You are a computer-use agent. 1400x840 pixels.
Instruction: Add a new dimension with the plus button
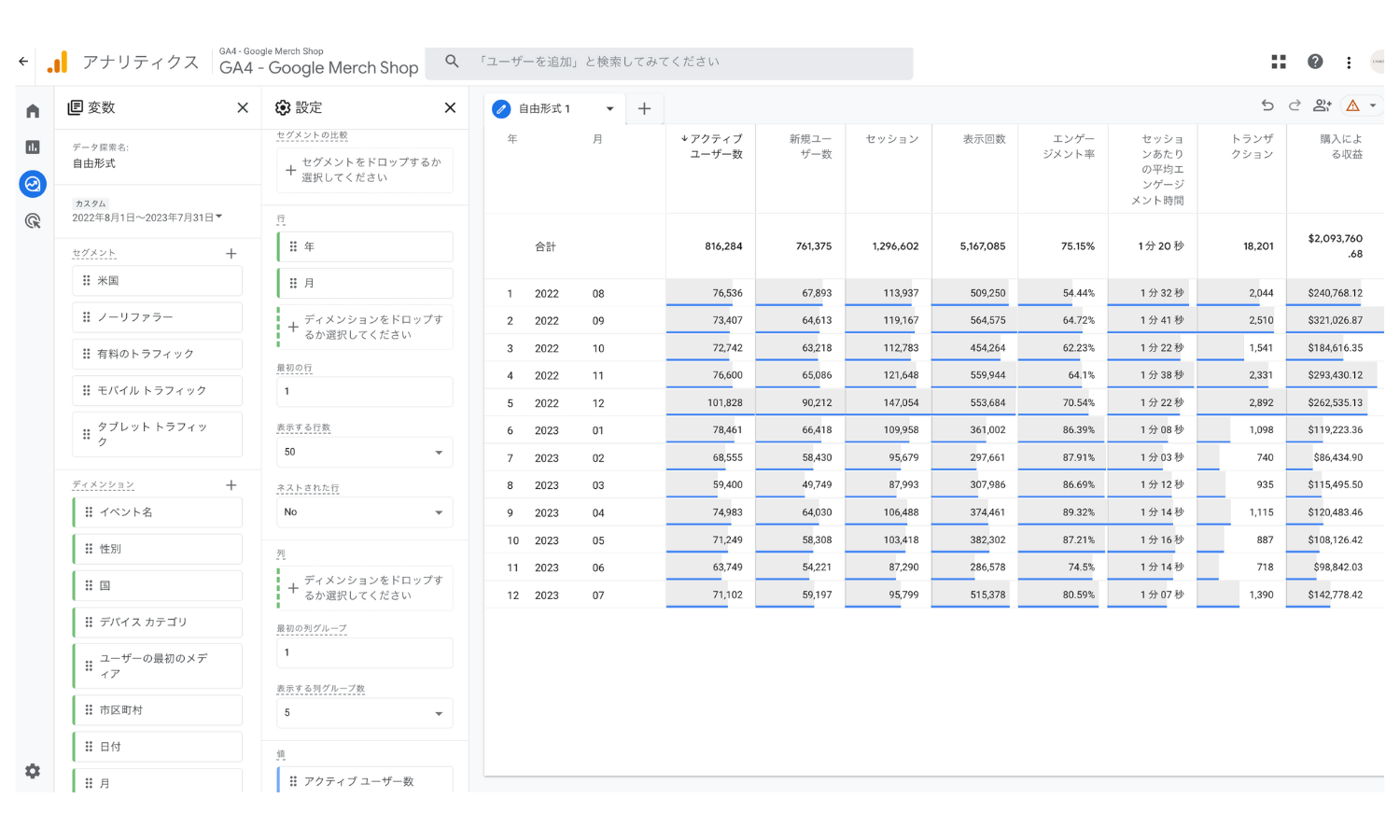click(x=231, y=484)
